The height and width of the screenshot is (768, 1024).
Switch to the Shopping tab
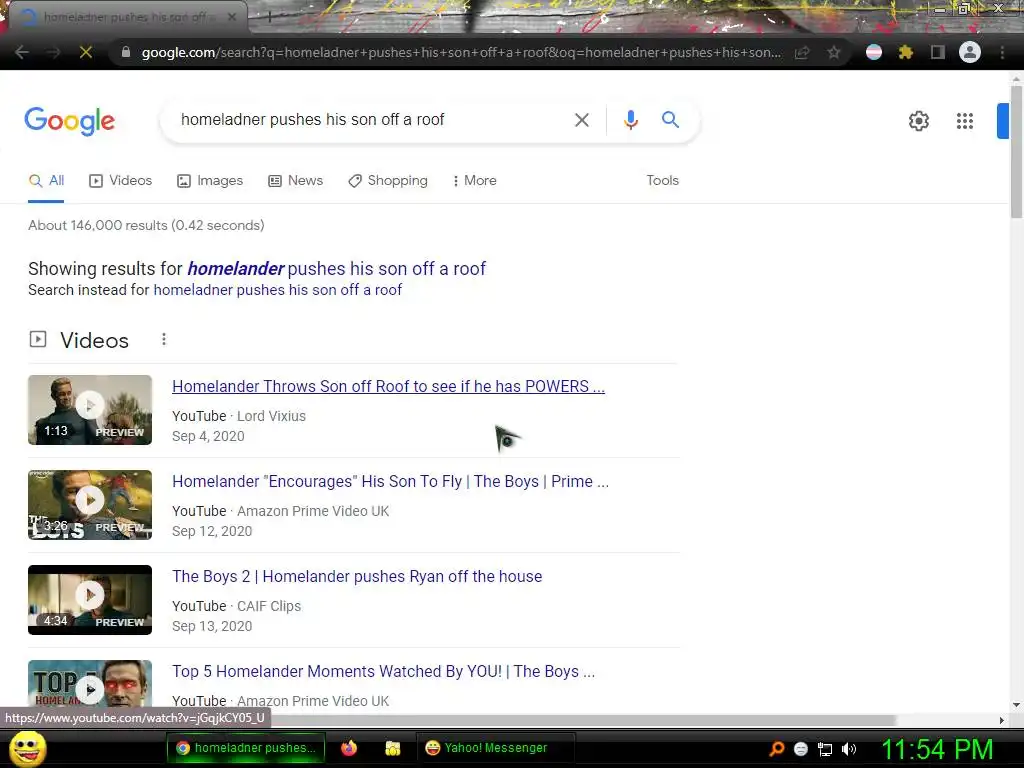[x=388, y=181]
